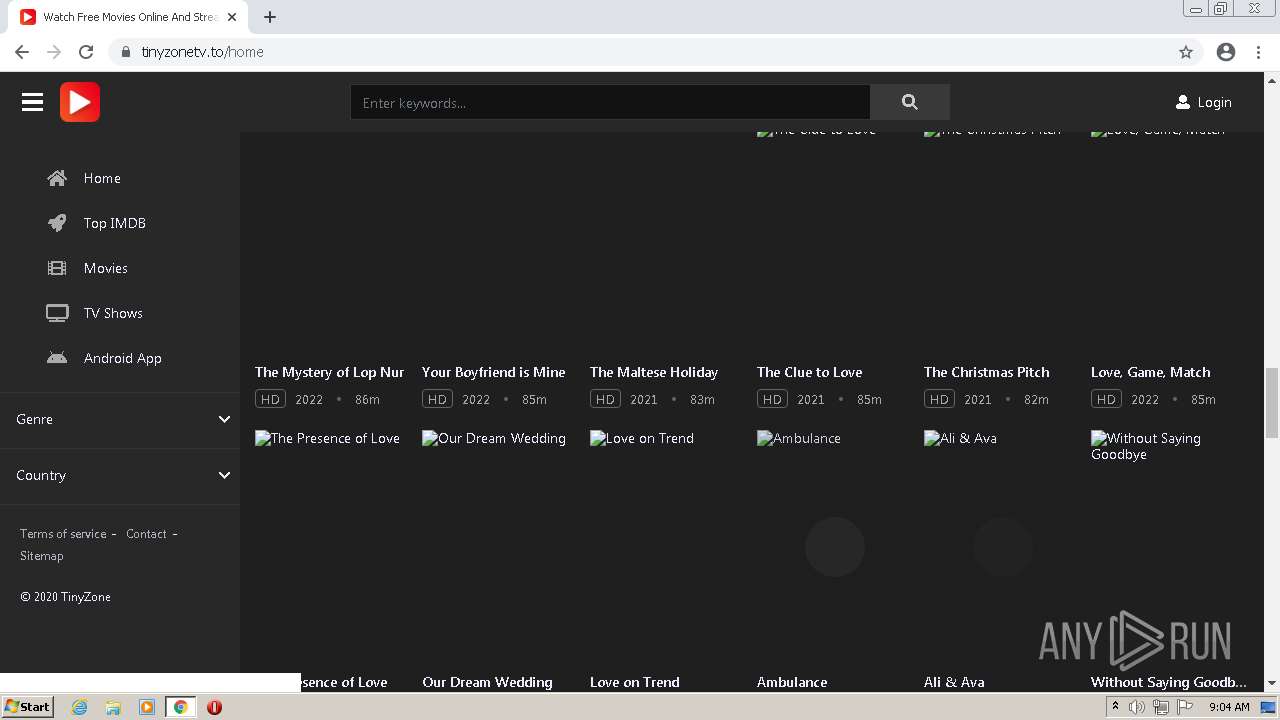Click the site padlock icon
The height and width of the screenshot is (720, 1280).
126,52
